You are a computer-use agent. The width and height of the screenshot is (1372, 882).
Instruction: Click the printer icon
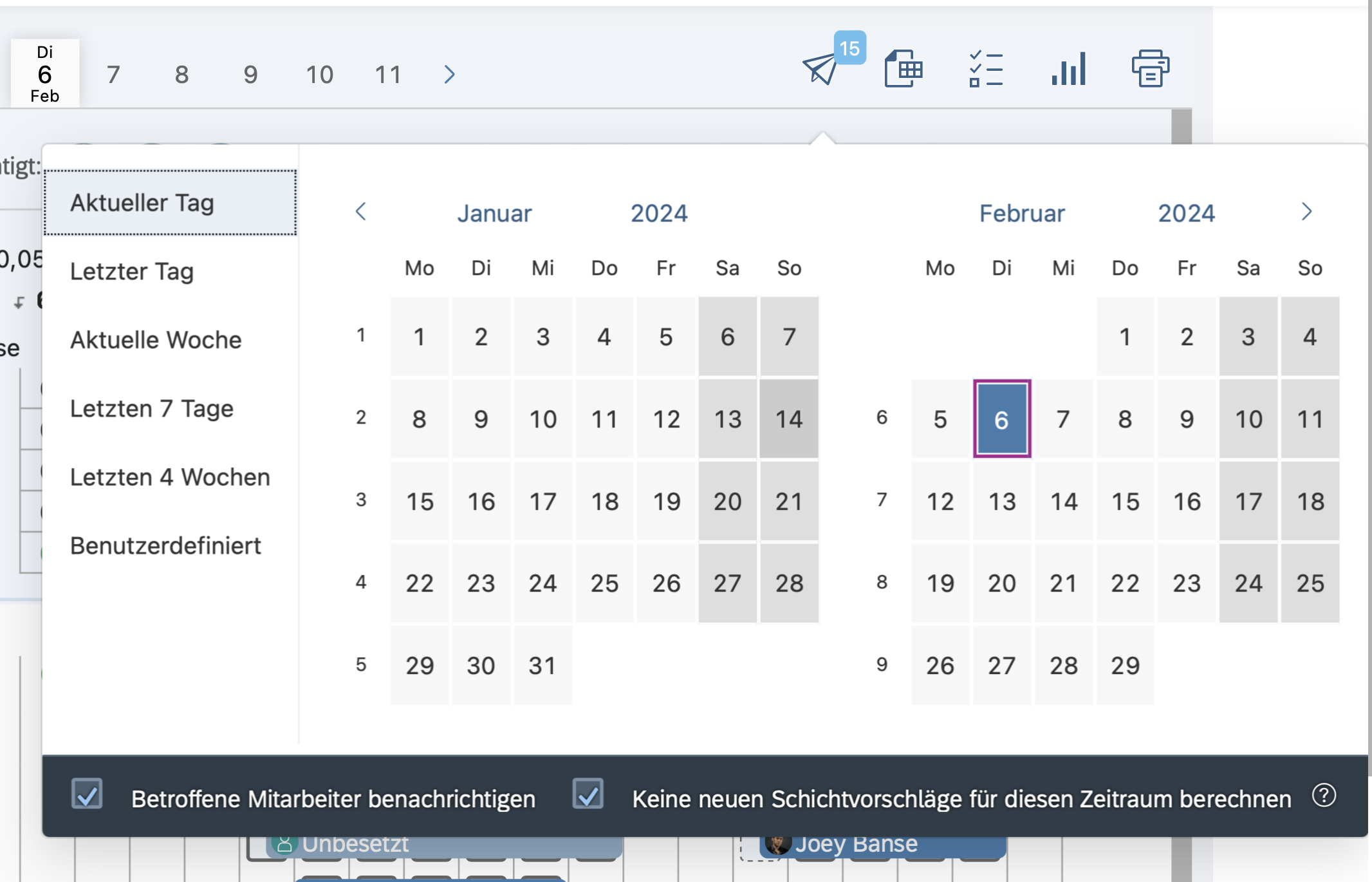pyautogui.click(x=1151, y=69)
